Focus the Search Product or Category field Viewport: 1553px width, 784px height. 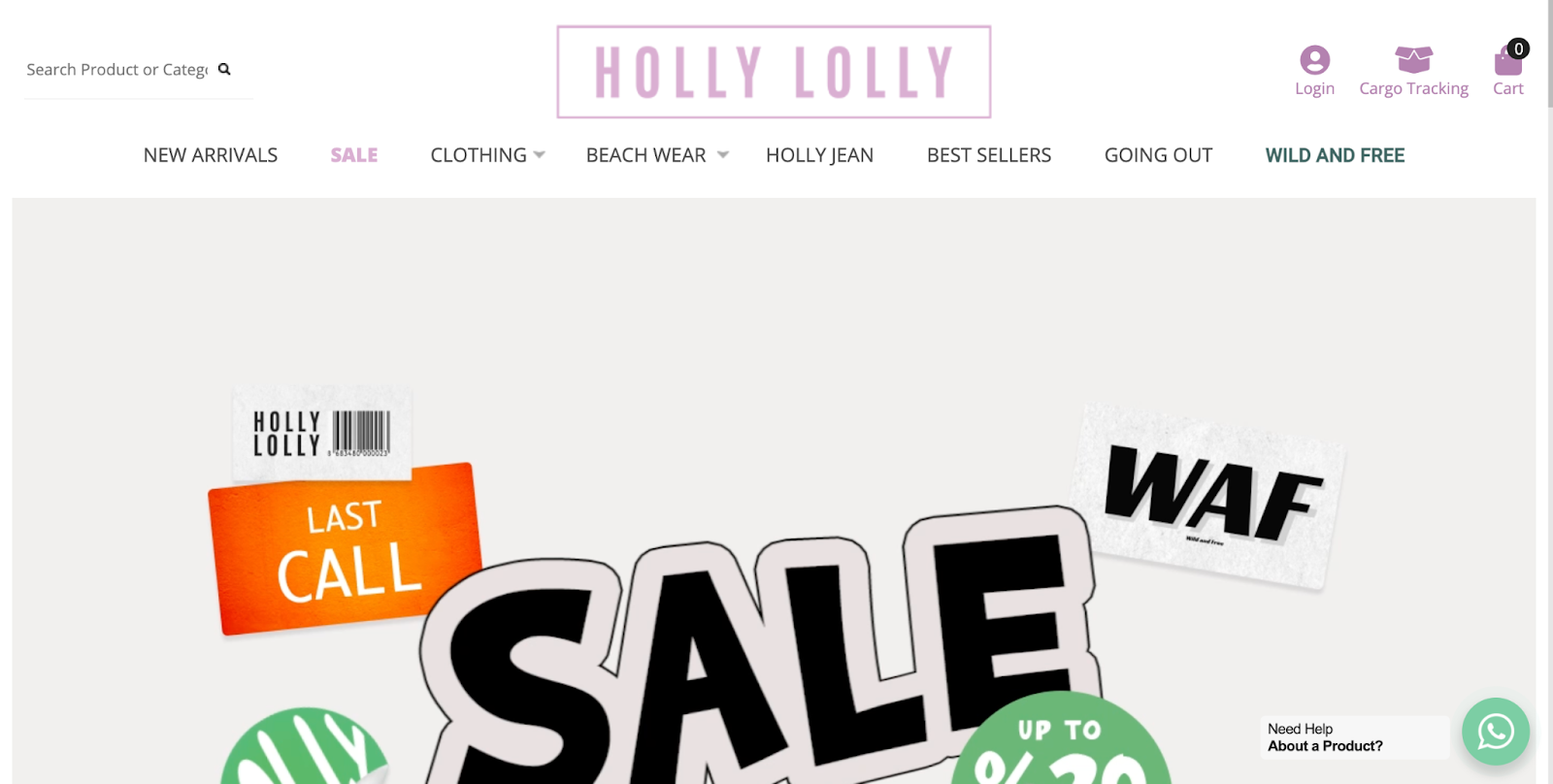pos(116,70)
